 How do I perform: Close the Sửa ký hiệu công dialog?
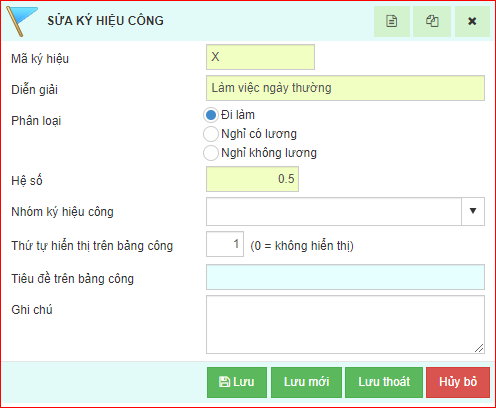(x=472, y=21)
